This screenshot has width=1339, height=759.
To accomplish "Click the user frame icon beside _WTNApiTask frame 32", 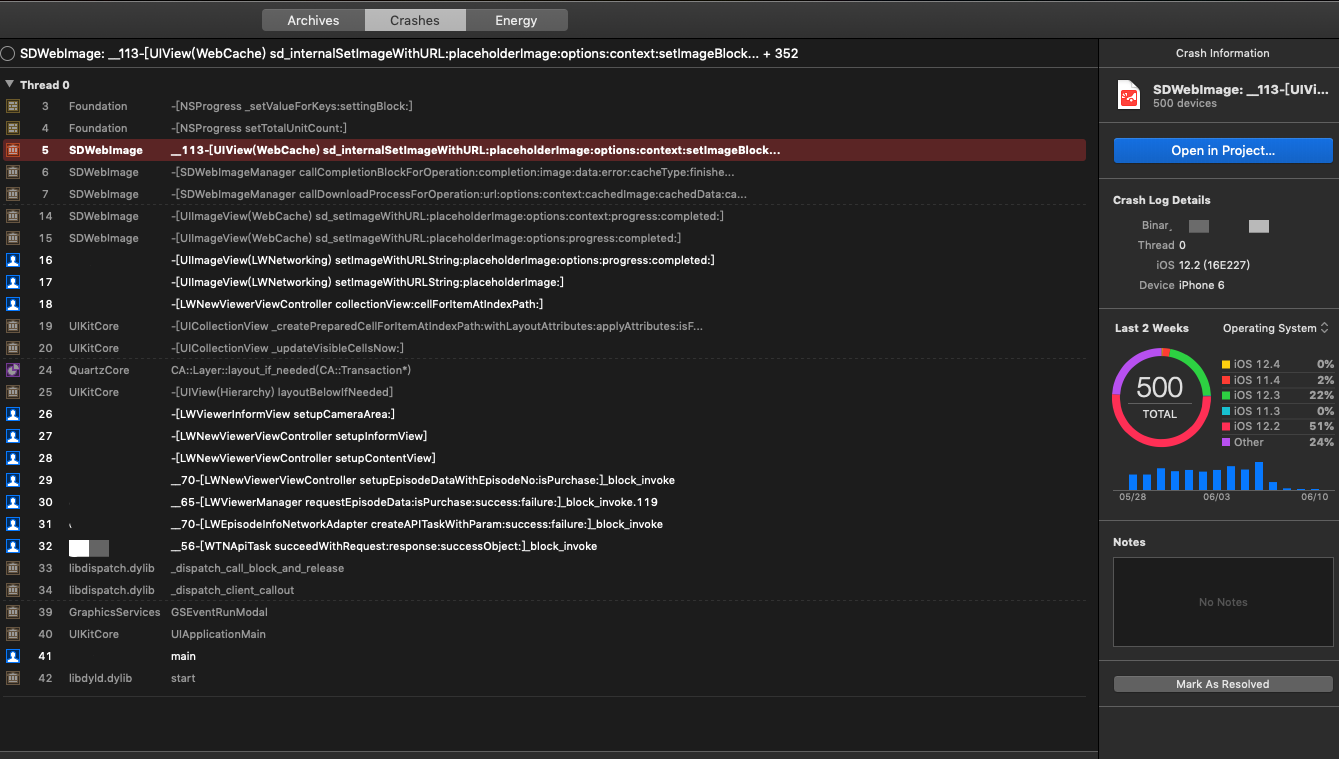I will coord(13,546).
